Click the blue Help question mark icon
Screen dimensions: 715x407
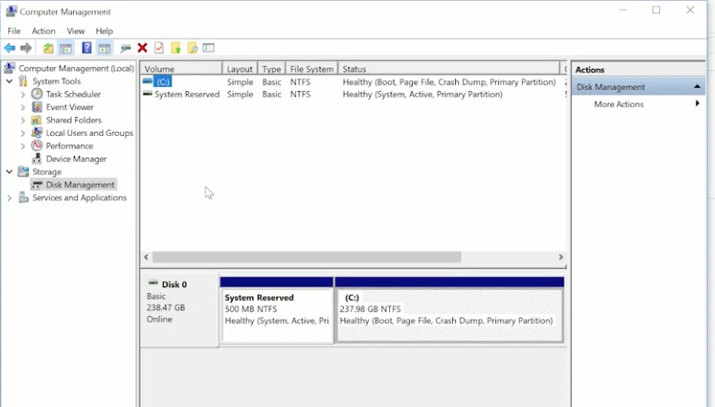(x=87, y=47)
